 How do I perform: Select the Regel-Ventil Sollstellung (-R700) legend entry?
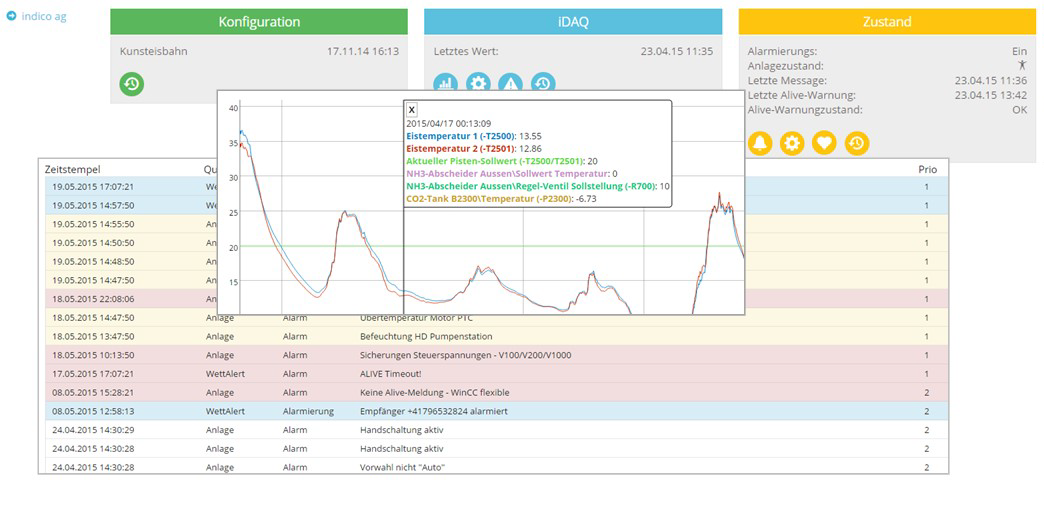point(538,186)
